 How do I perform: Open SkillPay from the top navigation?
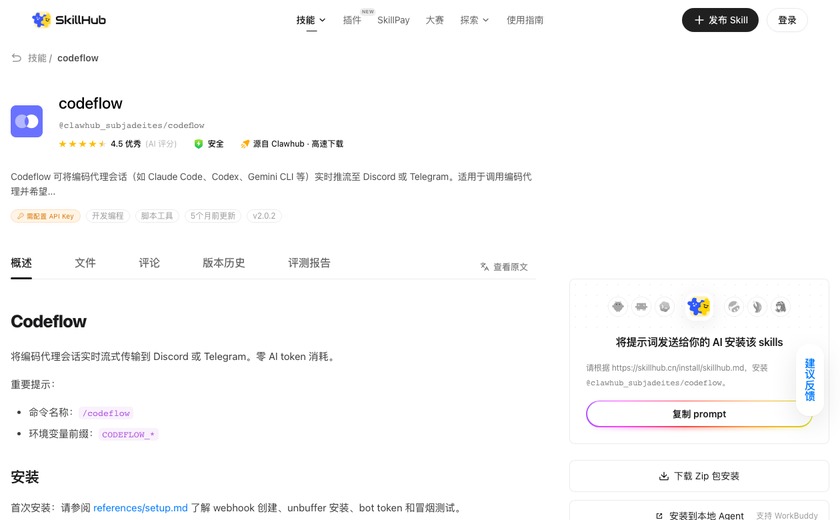(393, 20)
